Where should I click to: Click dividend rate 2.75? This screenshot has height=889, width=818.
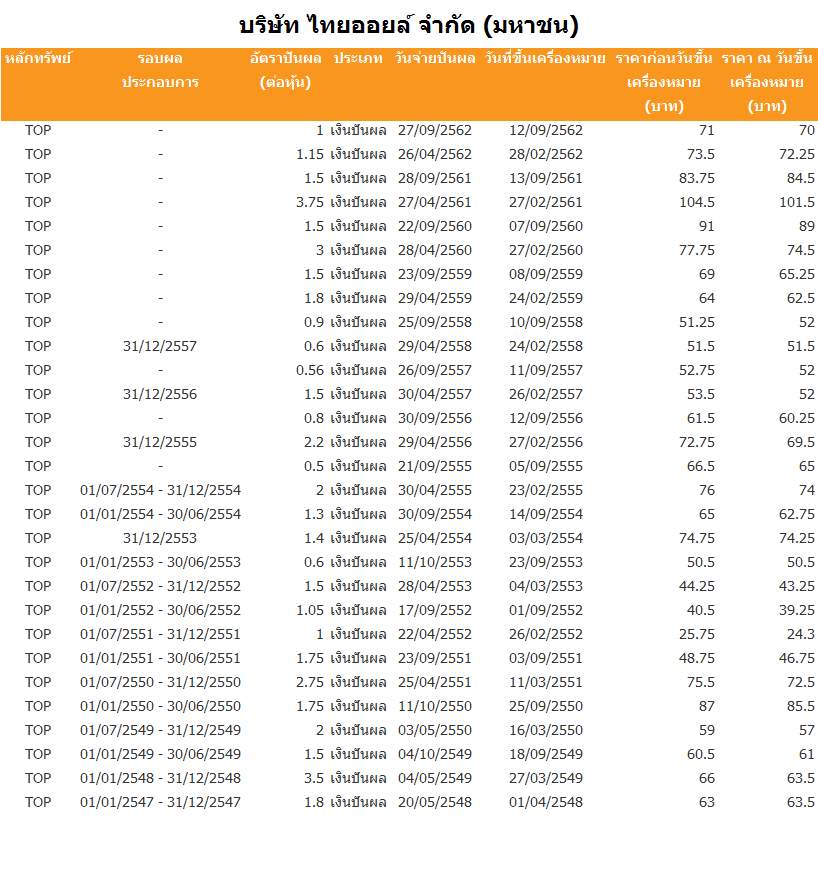pyautogui.click(x=310, y=682)
